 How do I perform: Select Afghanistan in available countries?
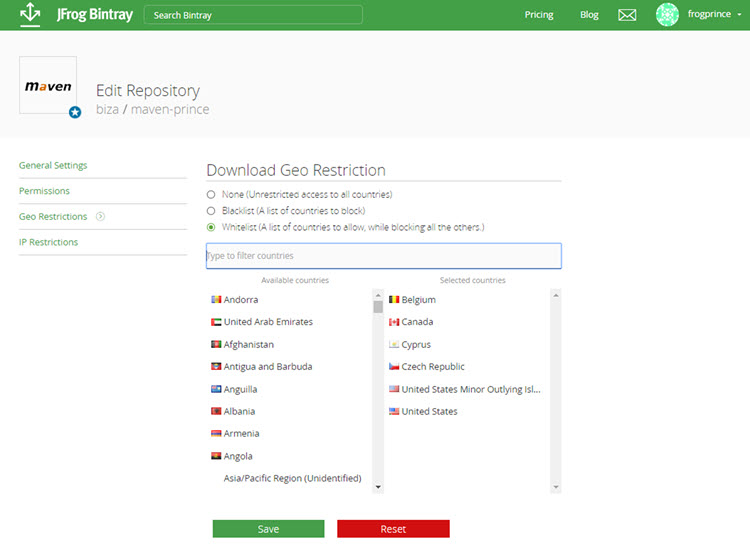249,344
